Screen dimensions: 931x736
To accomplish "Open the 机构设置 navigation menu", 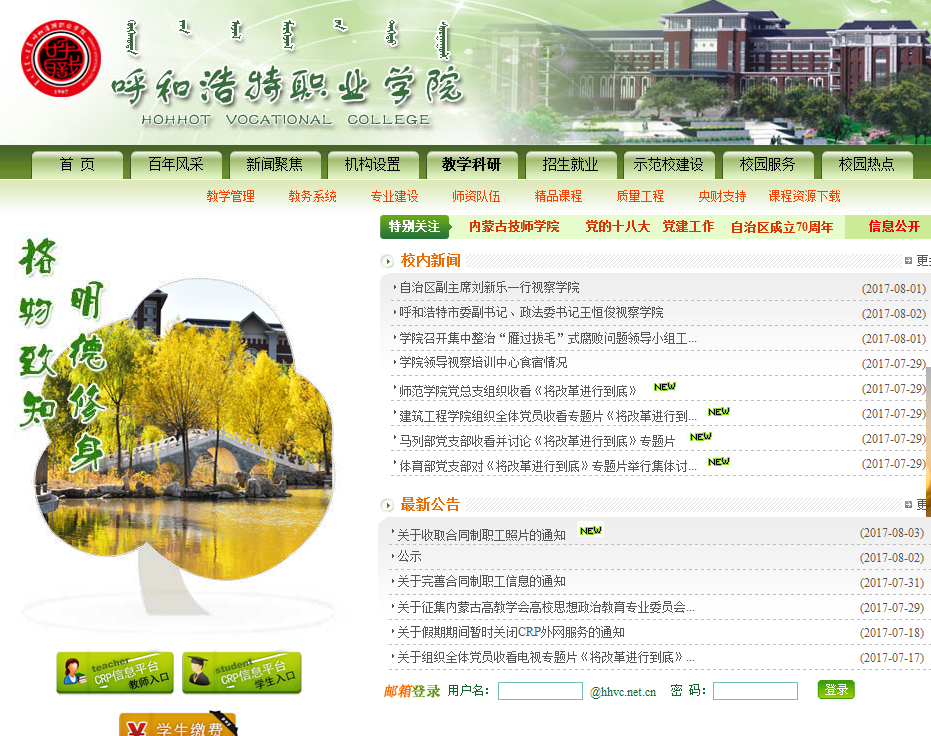I will pos(372,165).
